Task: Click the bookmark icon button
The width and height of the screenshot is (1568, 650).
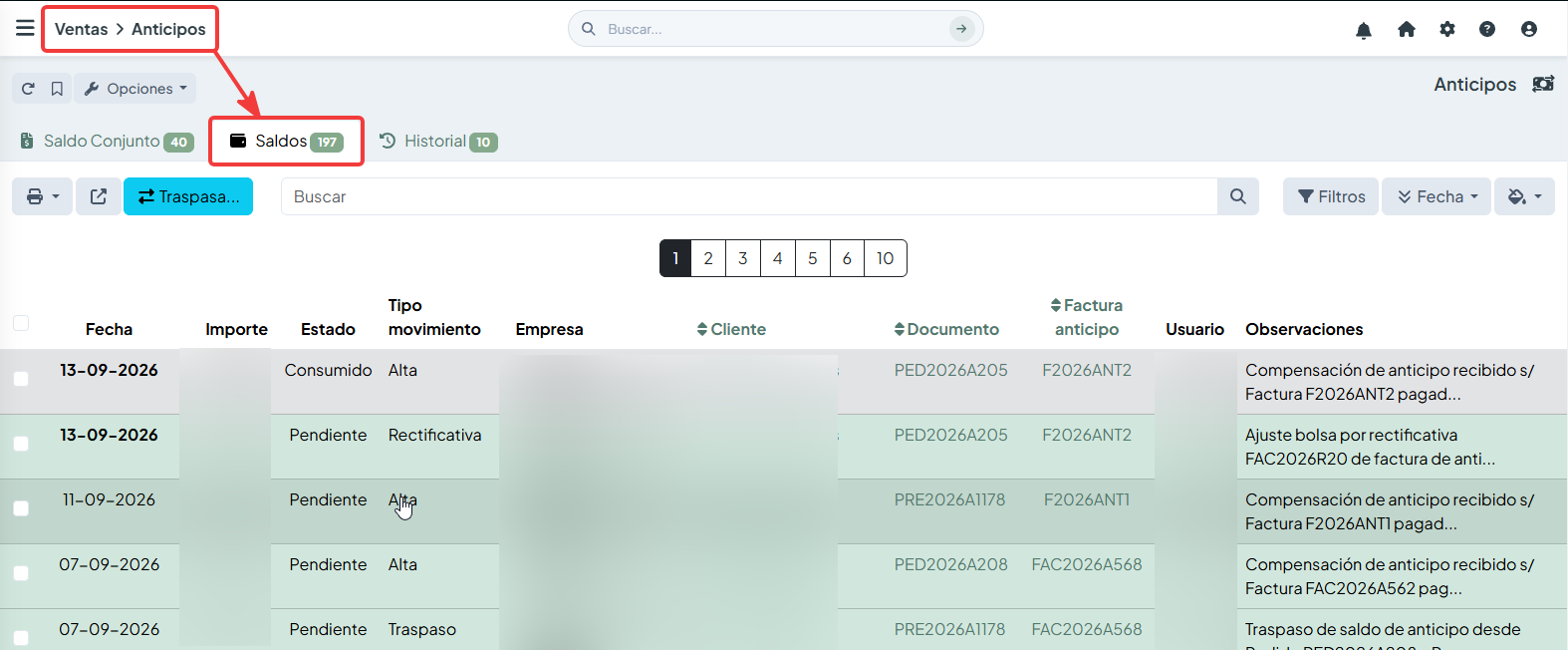Action: 58,89
